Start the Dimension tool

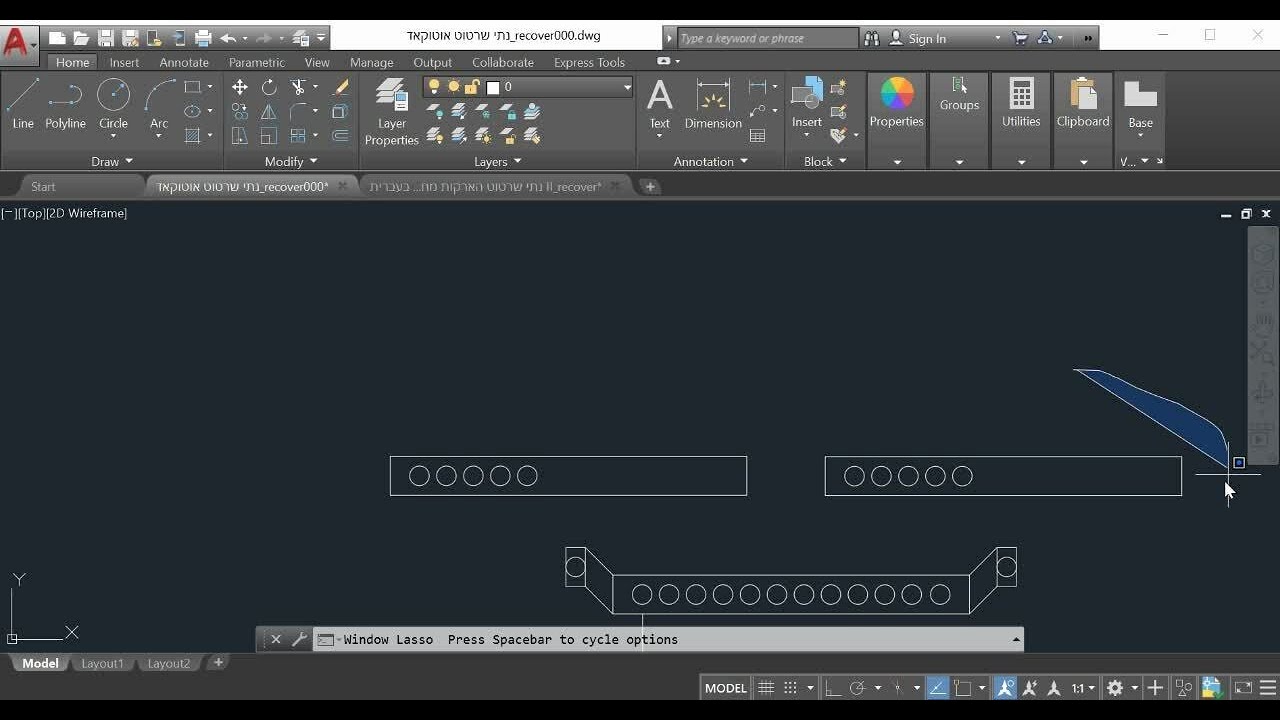click(713, 105)
